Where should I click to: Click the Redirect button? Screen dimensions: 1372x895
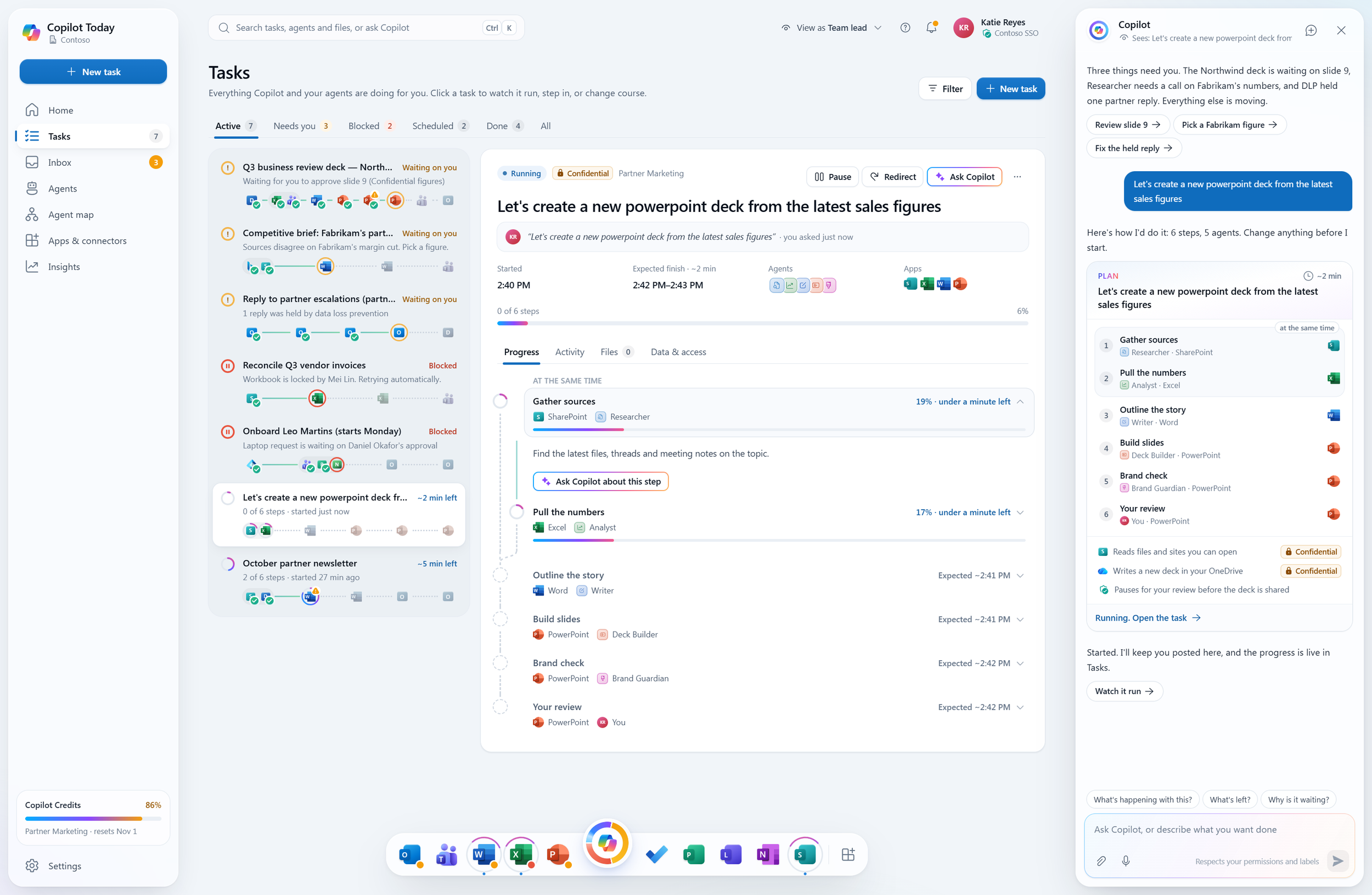(x=892, y=177)
